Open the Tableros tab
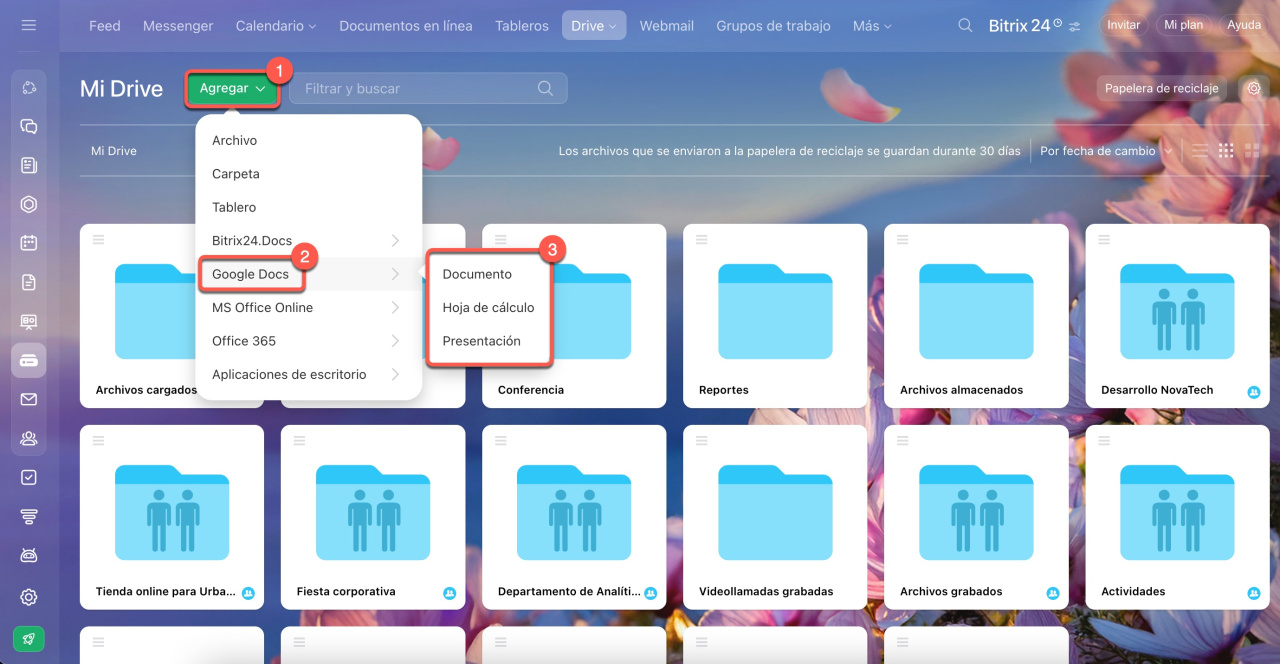The image size is (1280, 664). coord(522,26)
